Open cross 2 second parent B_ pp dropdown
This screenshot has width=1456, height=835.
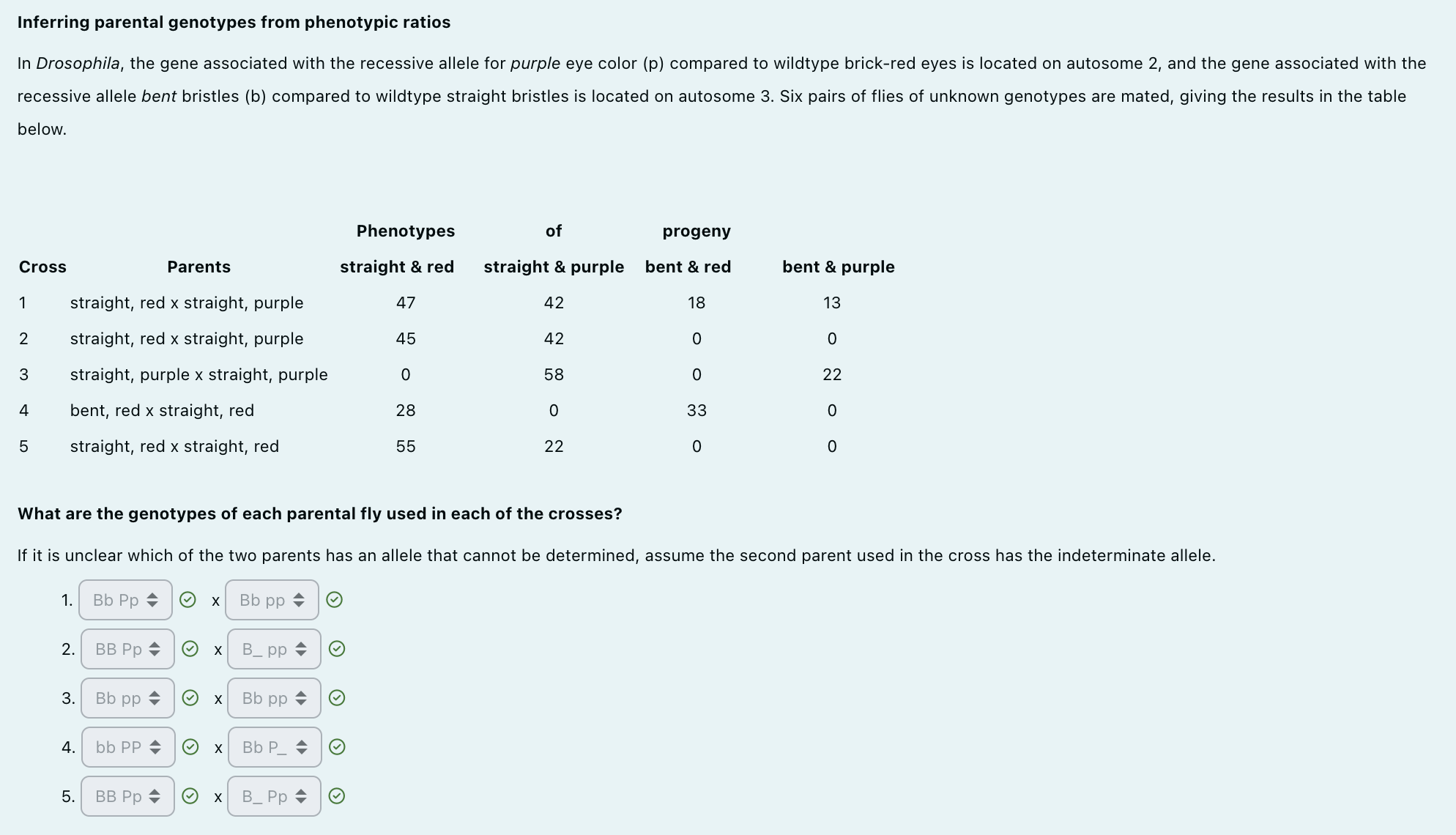(274, 649)
